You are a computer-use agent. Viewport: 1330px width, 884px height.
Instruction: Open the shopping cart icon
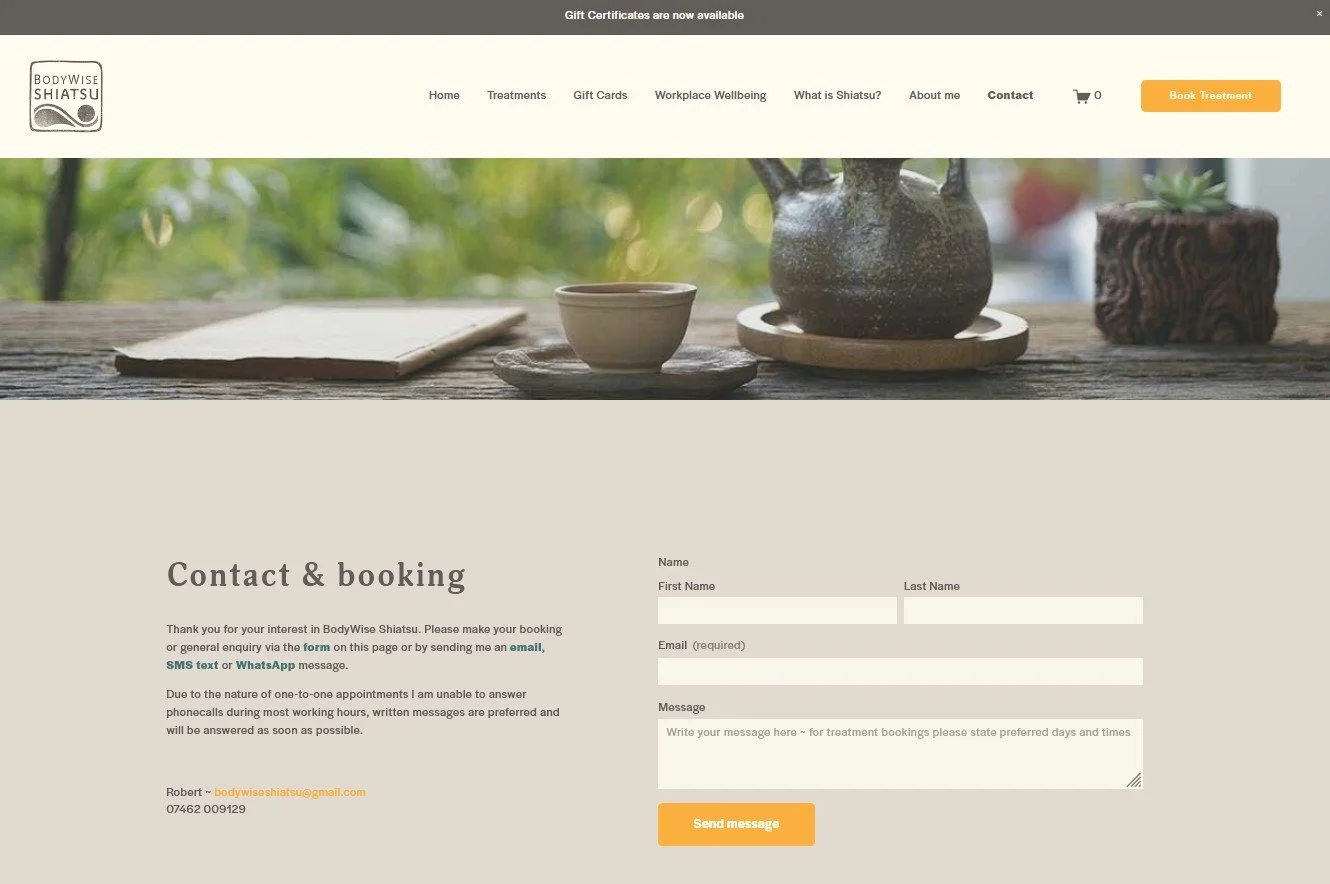point(1081,96)
